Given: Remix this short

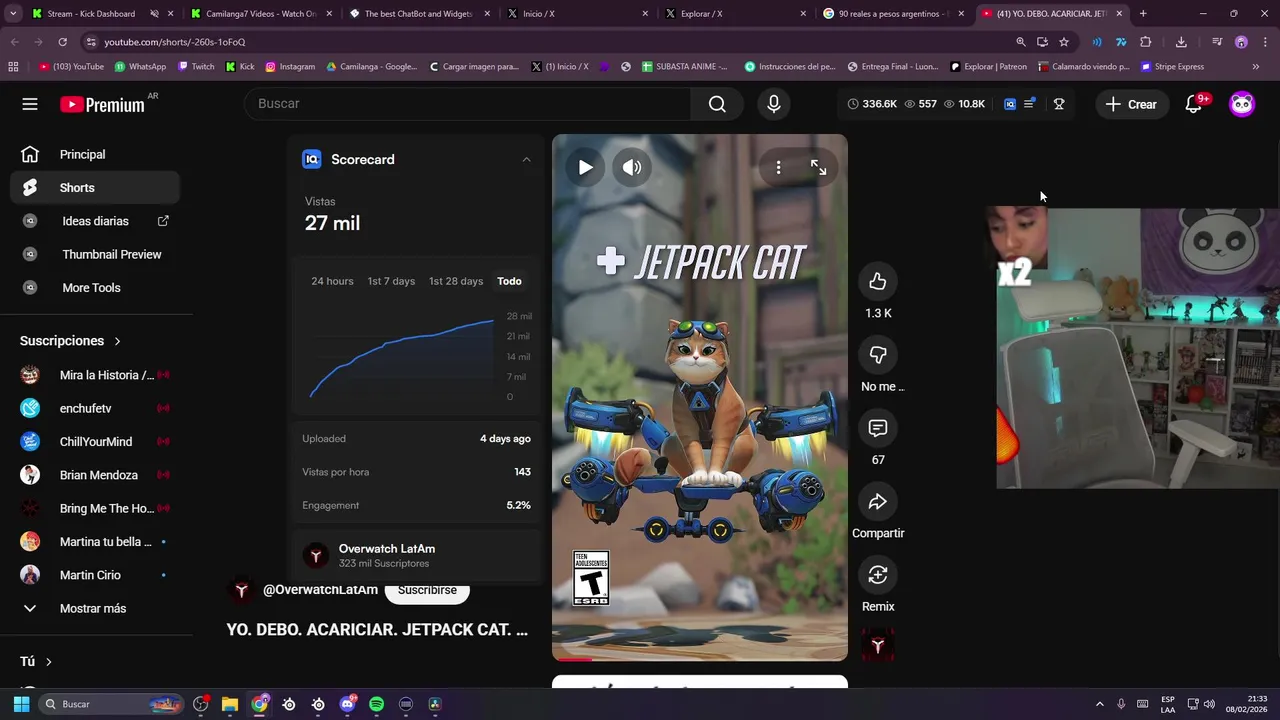Looking at the screenshot, I should point(878,575).
